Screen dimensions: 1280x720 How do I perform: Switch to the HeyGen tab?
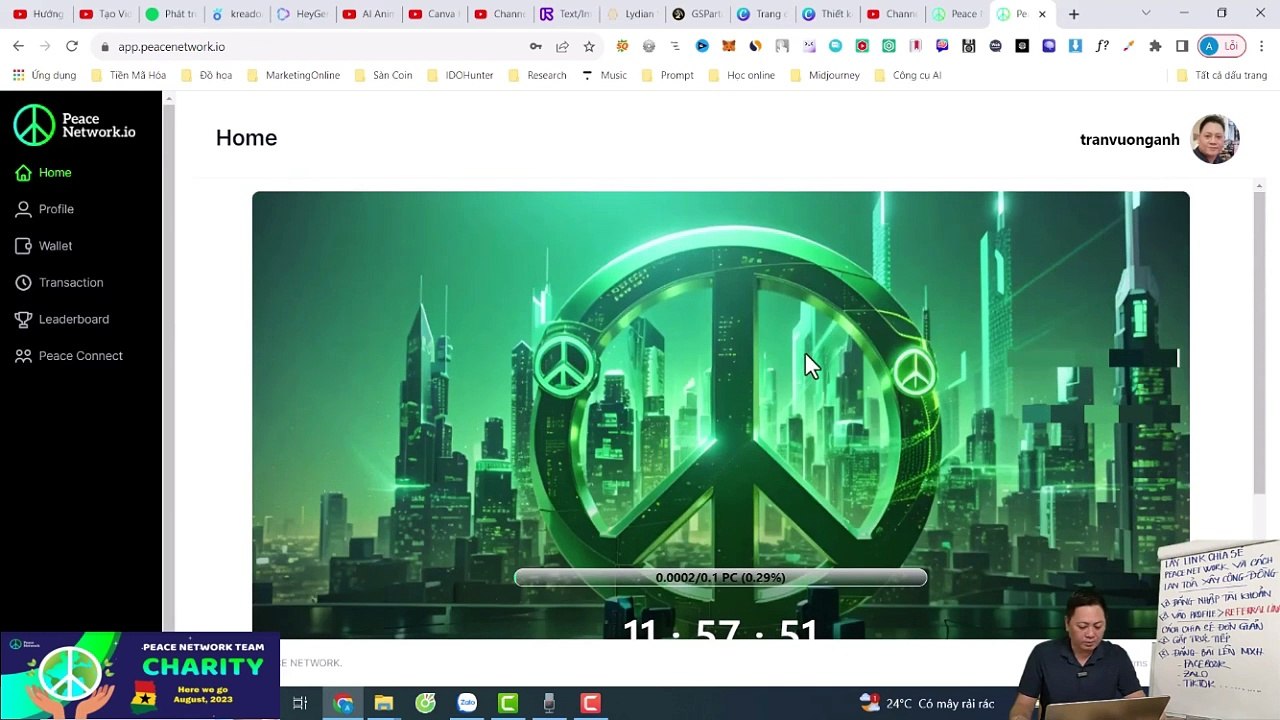pyautogui.click(x=303, y=14)
